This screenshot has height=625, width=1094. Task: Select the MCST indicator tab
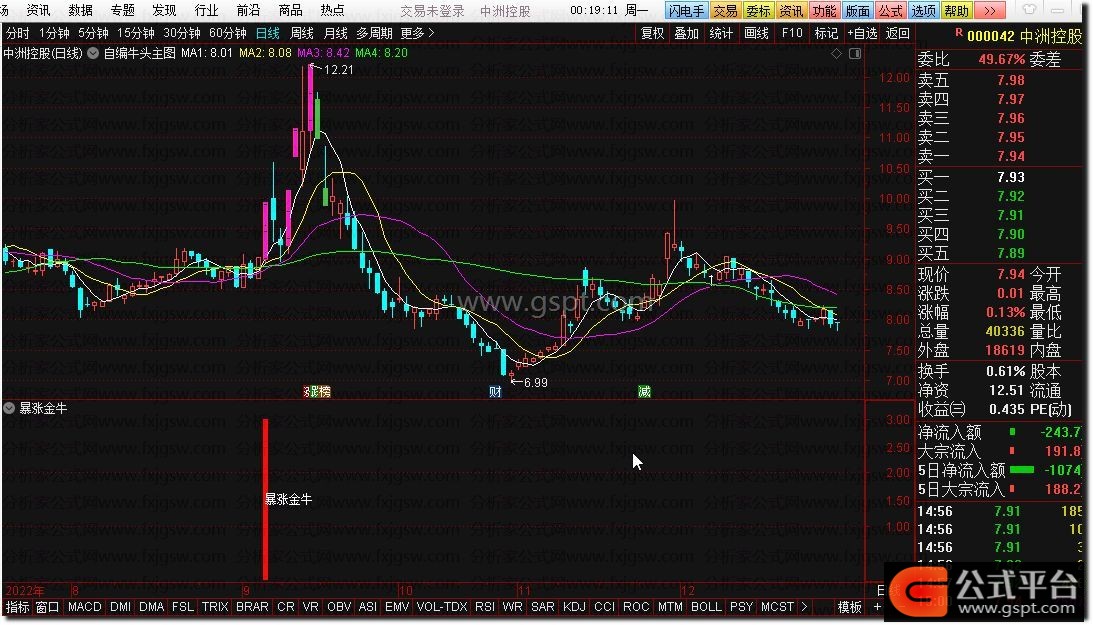777,607
